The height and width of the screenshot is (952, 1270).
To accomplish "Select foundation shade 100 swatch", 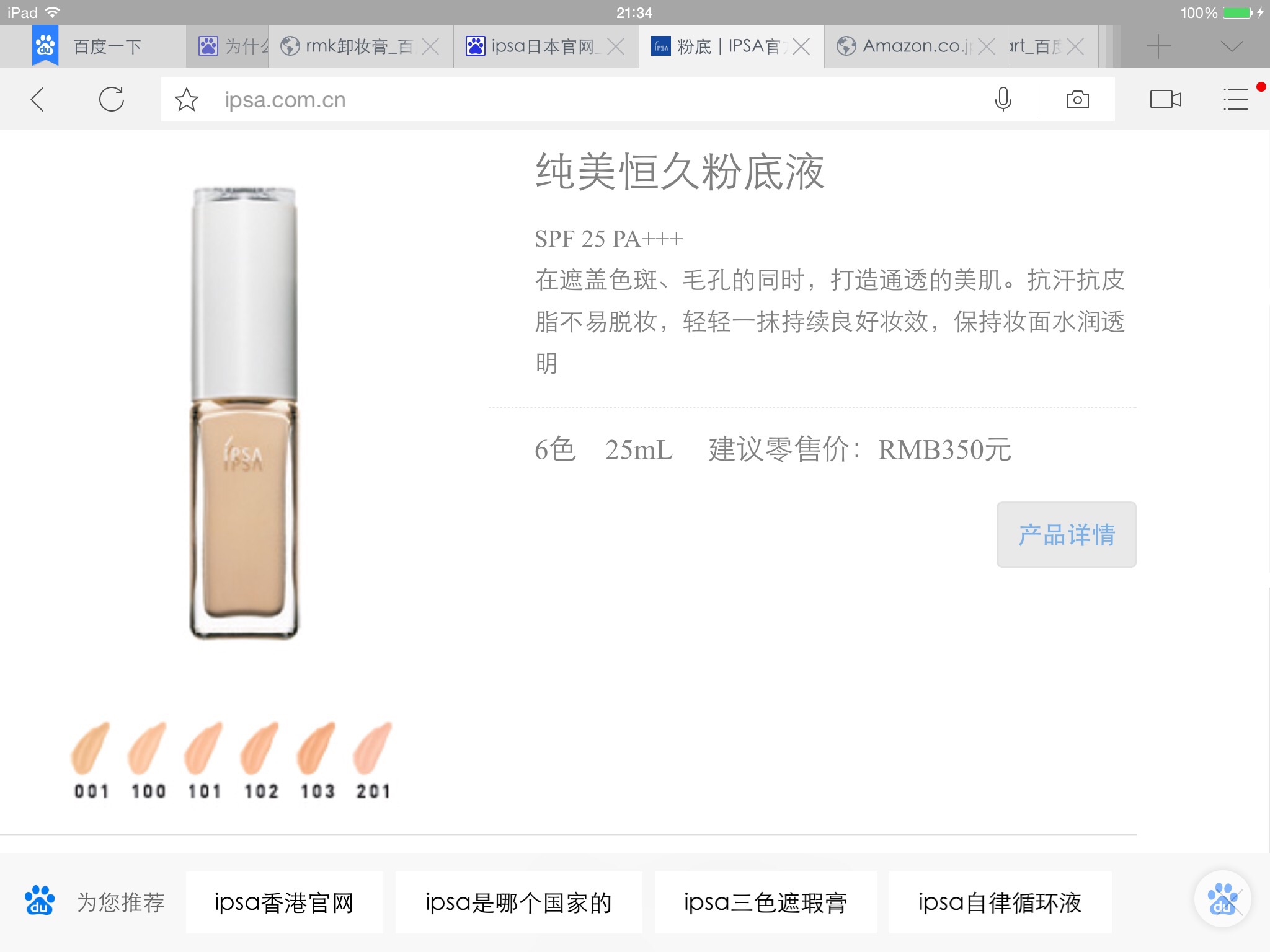I will point(148,760).
